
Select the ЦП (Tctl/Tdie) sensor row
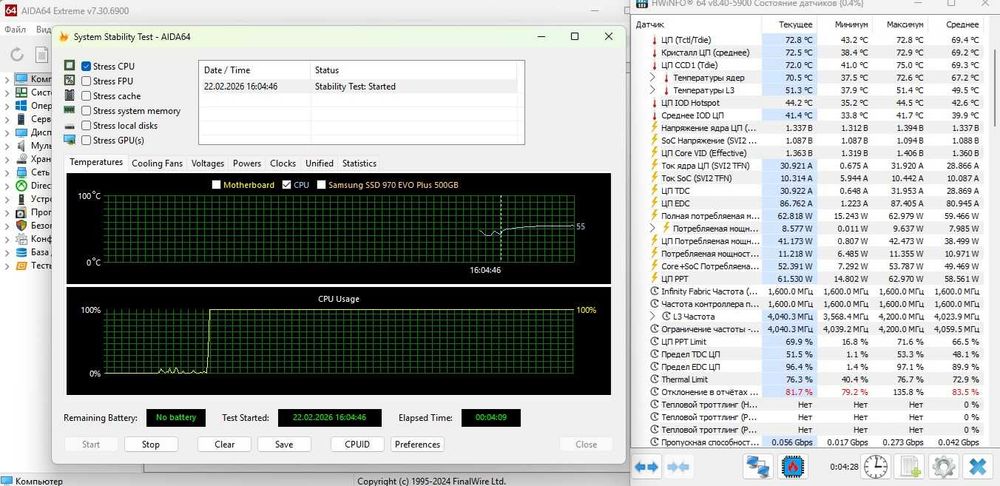tap(809, 40)
